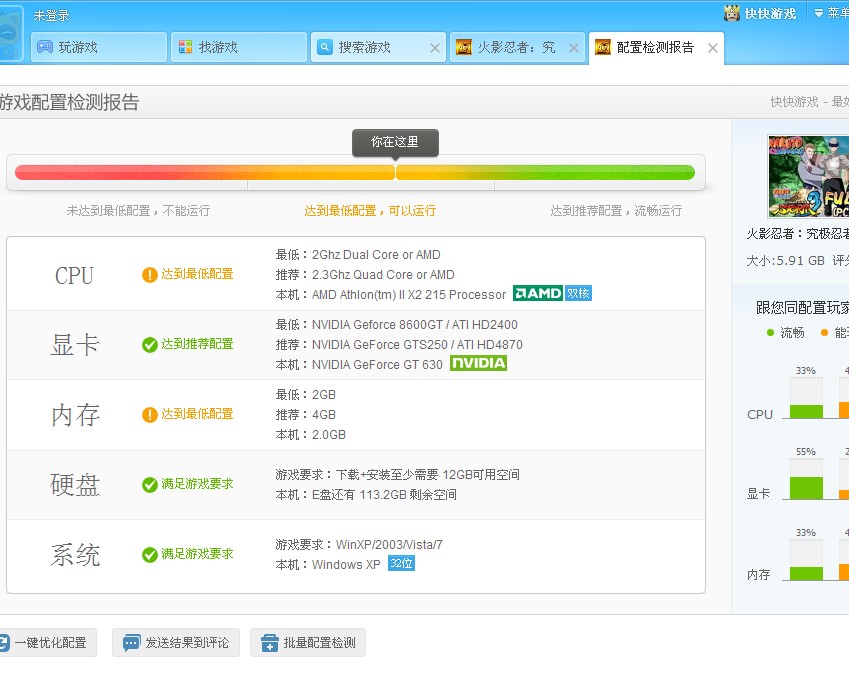
Task: Click the 快快游戏 logo in title bar
Action: (759, 13)
